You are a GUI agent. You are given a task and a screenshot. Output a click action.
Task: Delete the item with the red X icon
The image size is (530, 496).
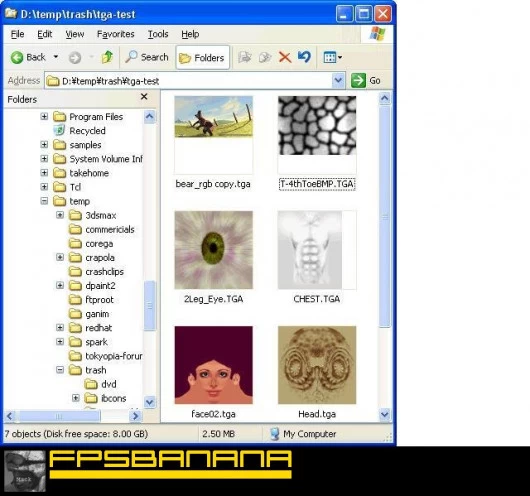pyautogui.click(x=285, y=57)
